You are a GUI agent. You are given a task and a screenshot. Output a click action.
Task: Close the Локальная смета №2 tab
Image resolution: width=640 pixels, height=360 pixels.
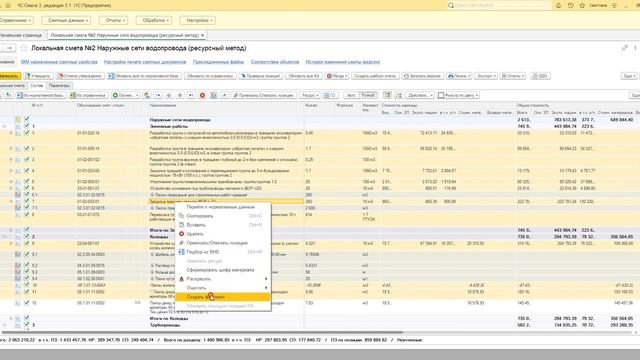202,35
